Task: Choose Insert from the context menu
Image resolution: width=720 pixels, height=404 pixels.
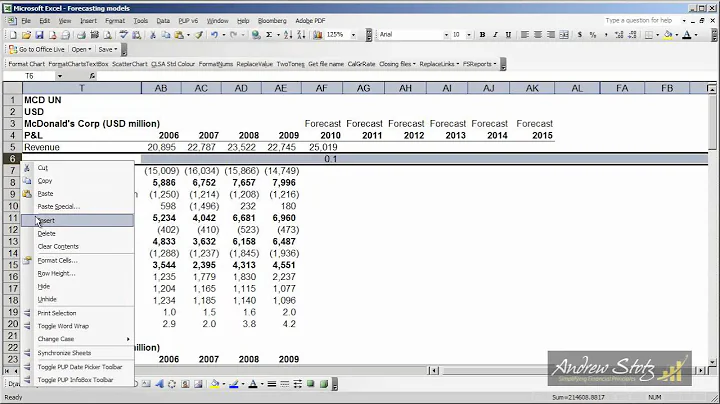Action: pos(77,220)
